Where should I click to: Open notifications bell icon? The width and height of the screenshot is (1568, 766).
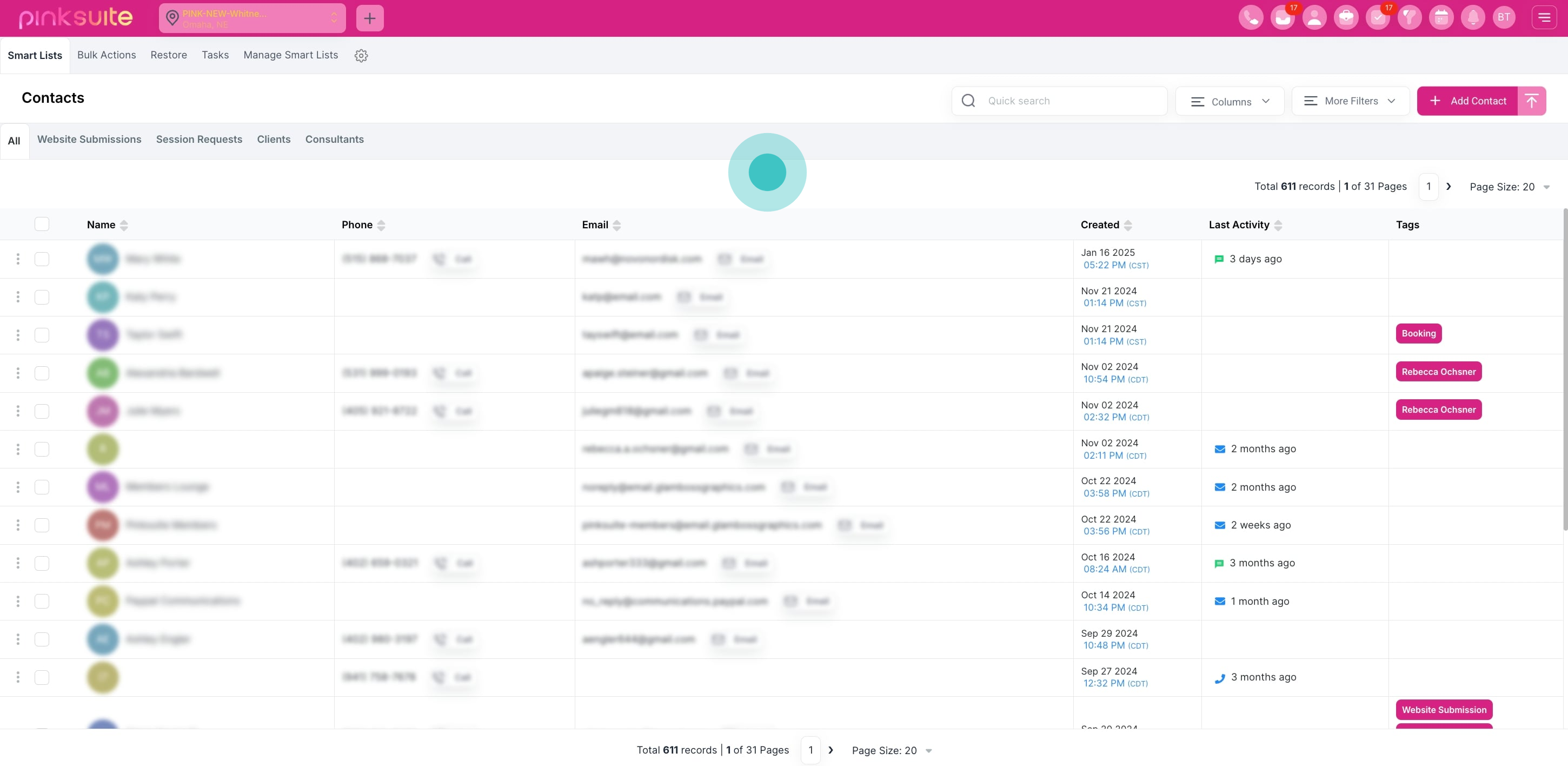pos(1472,18)
